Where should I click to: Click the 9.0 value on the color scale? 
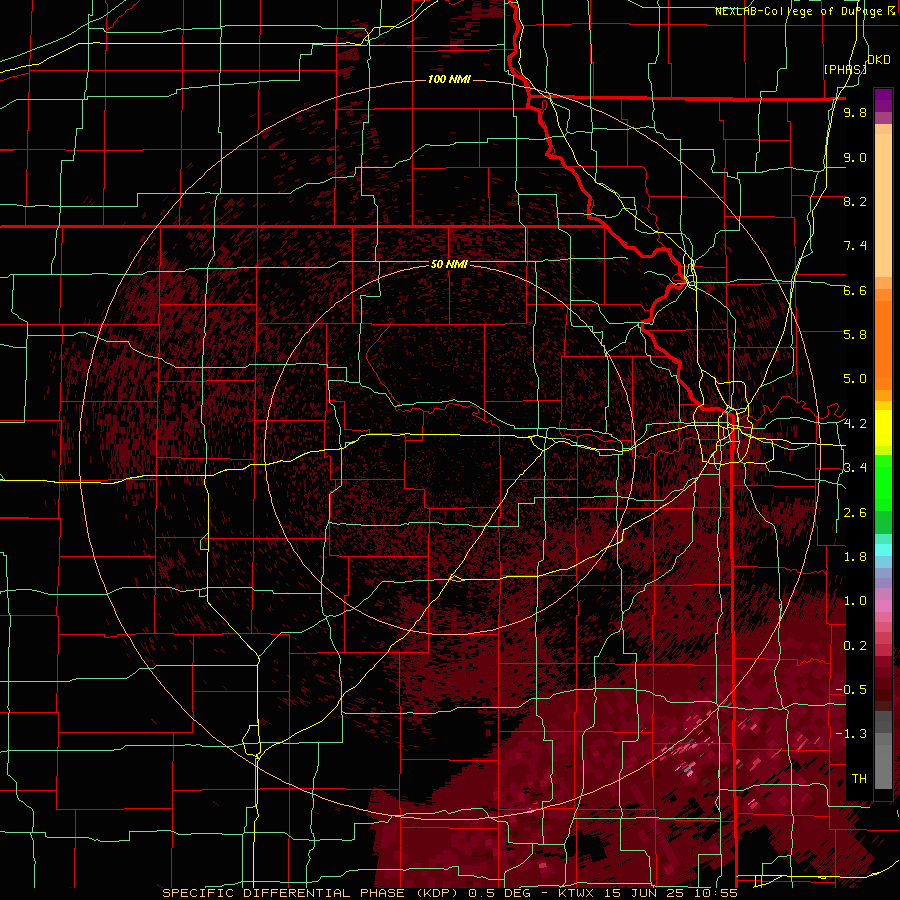(855, 158)
